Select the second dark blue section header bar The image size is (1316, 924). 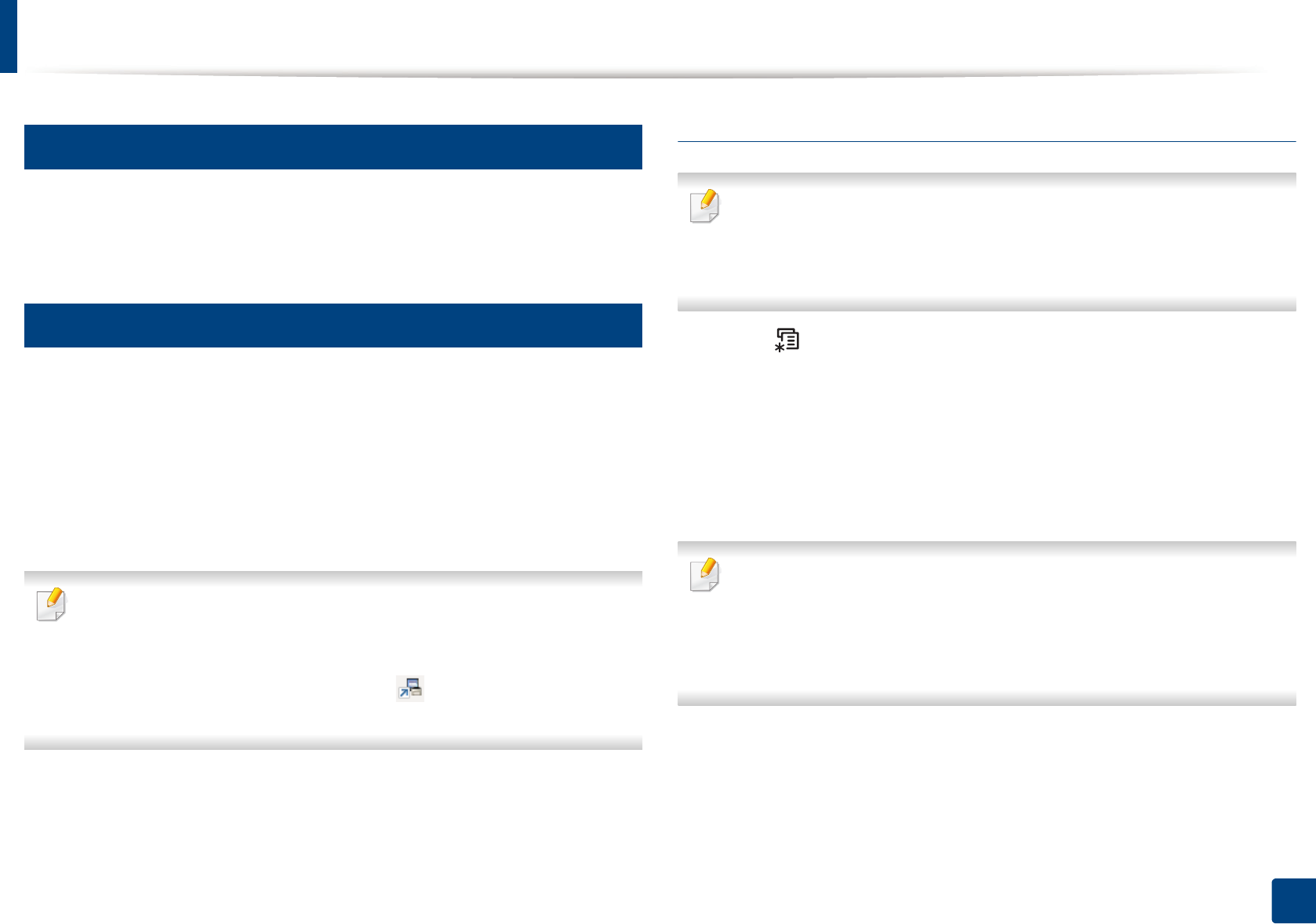click(x=333, y=326)
